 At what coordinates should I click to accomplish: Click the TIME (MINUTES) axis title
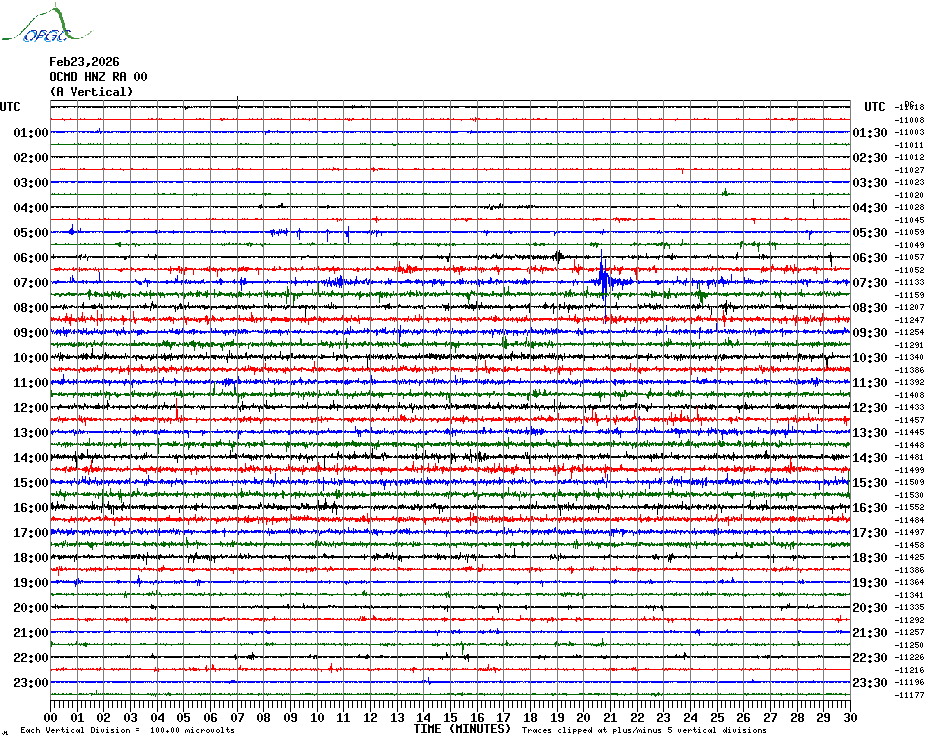click(x=462, y=729)
